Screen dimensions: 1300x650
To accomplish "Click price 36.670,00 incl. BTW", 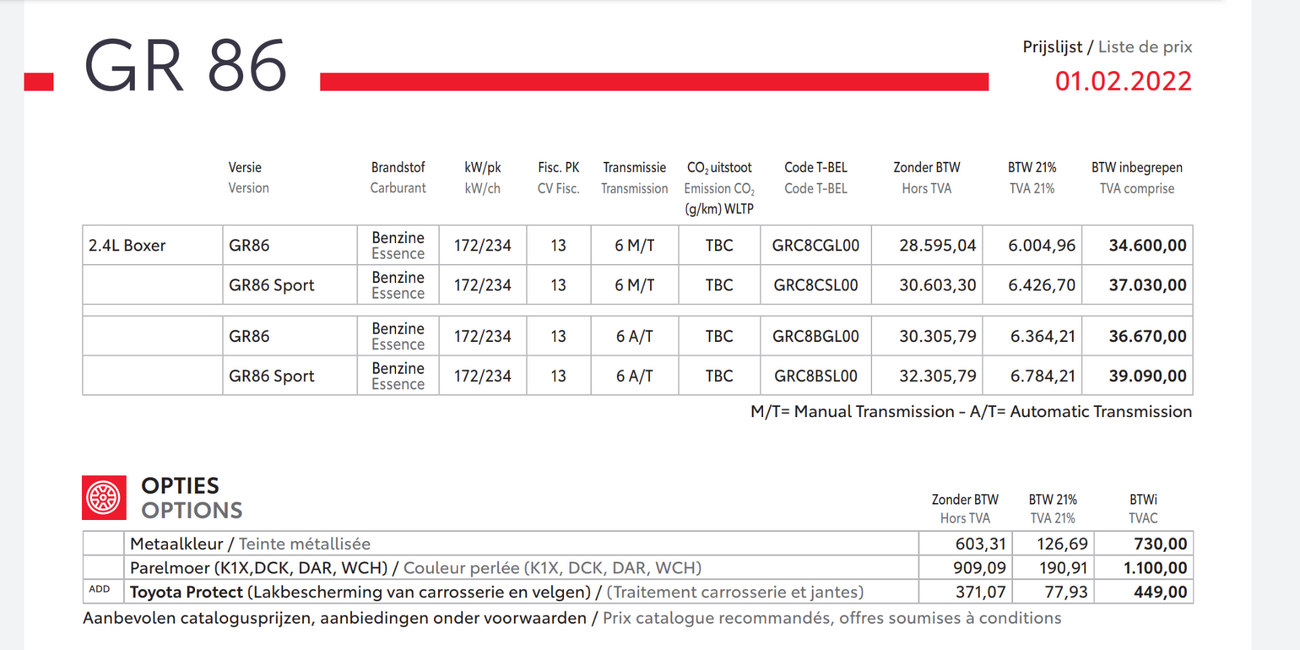I will click(1147, 336).
